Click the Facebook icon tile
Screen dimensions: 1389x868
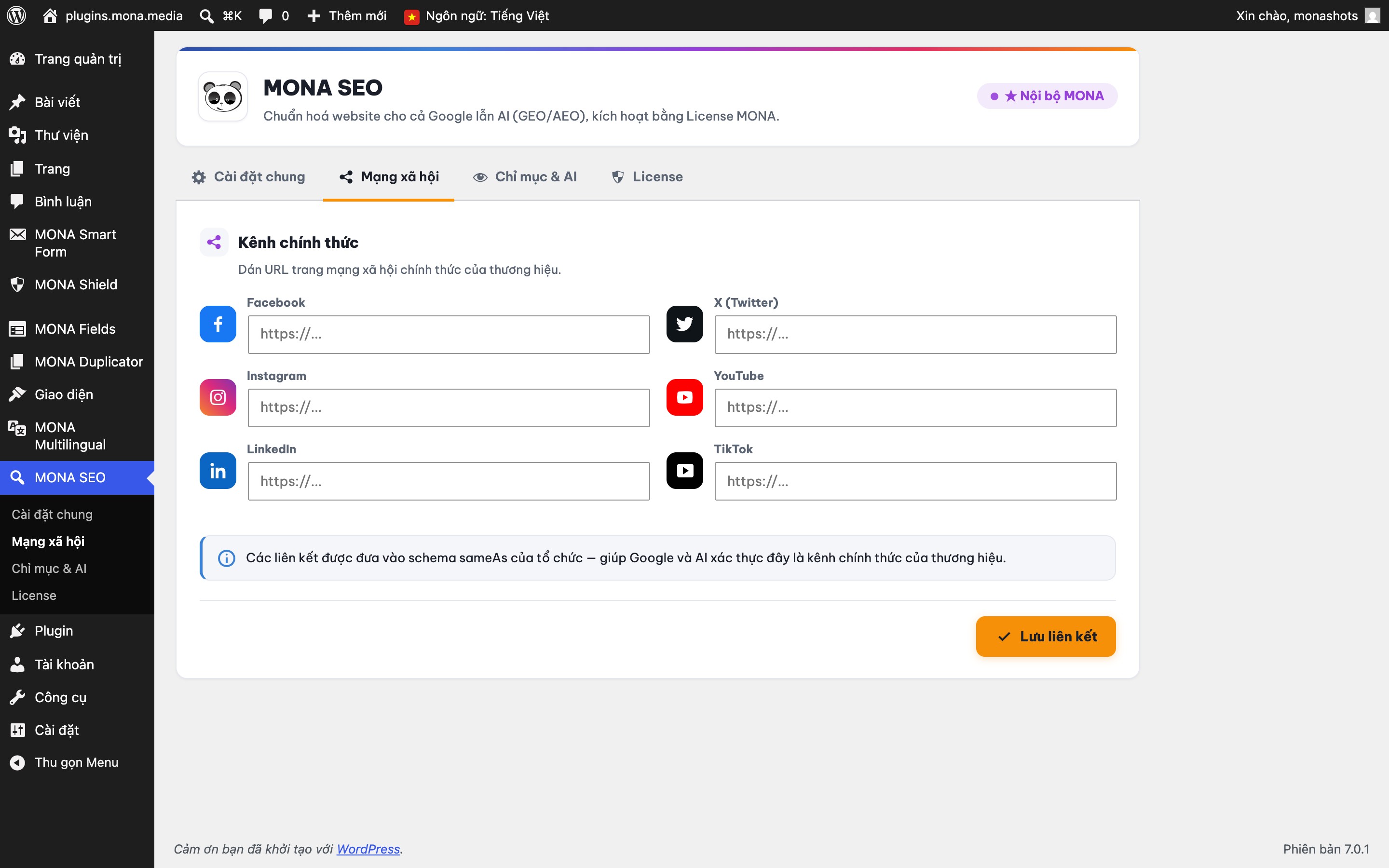click(218, 324)
